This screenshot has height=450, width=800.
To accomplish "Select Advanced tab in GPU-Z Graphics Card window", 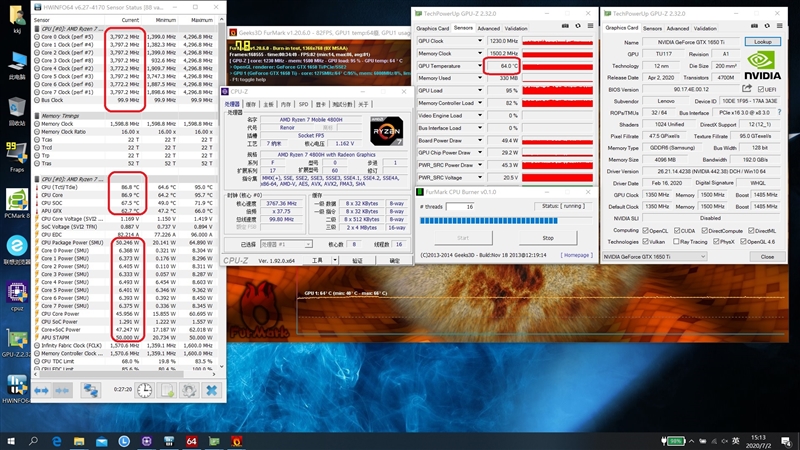I will 677,29.
